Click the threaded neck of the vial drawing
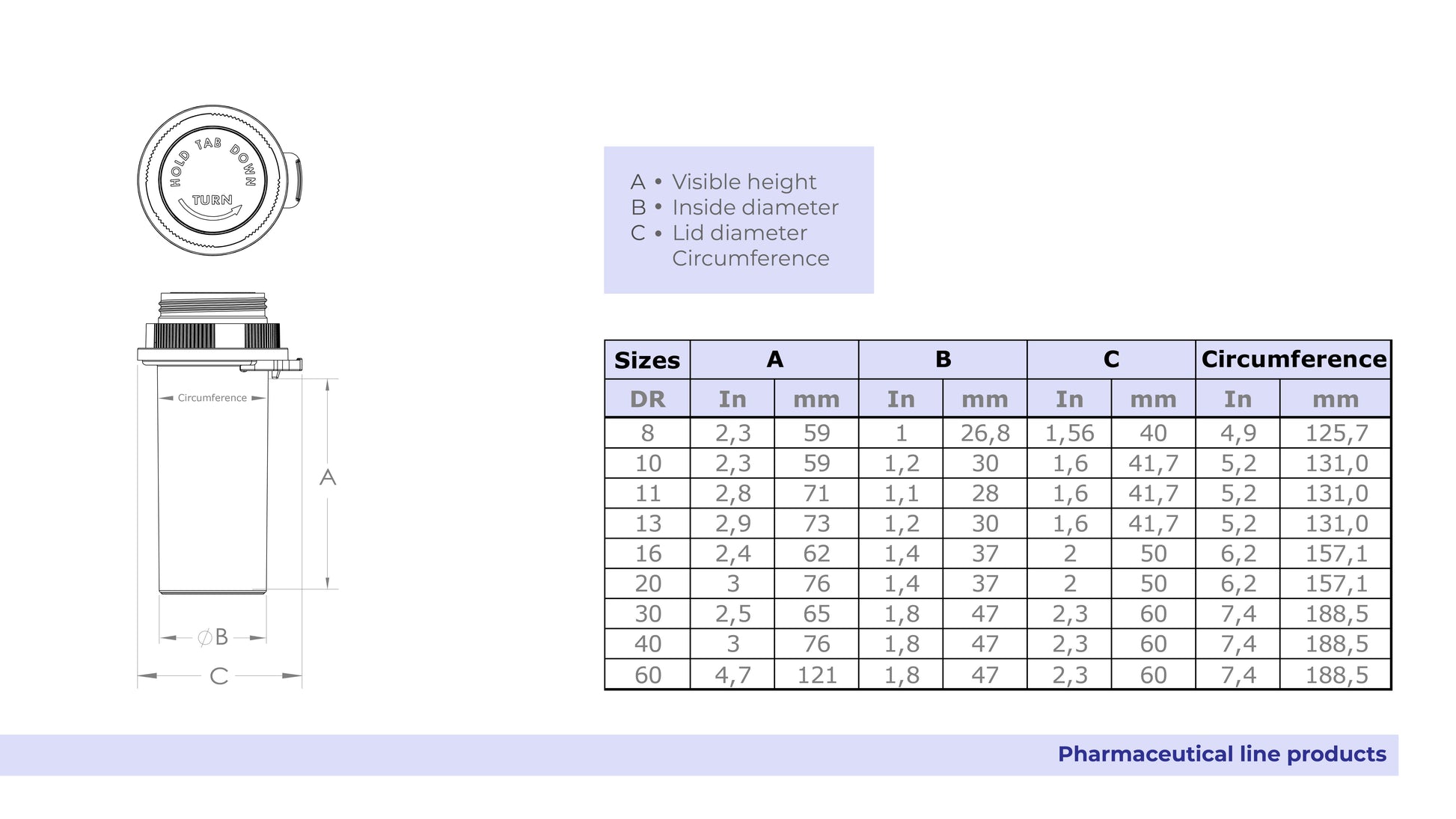Image resolution: width=1456 pixels, height=819 pixels. point(212,307)
